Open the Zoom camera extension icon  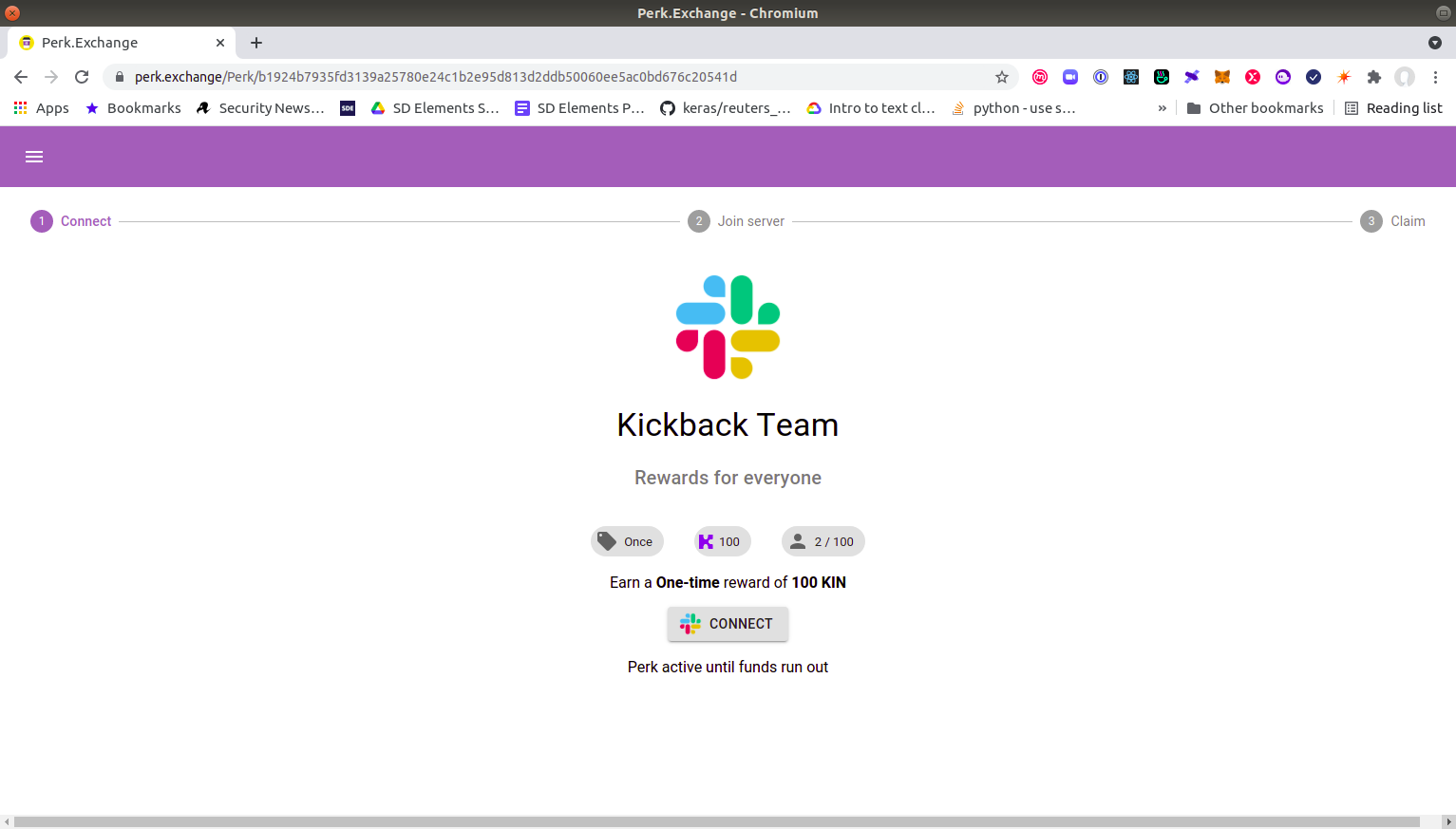[x=1070, y=77]
